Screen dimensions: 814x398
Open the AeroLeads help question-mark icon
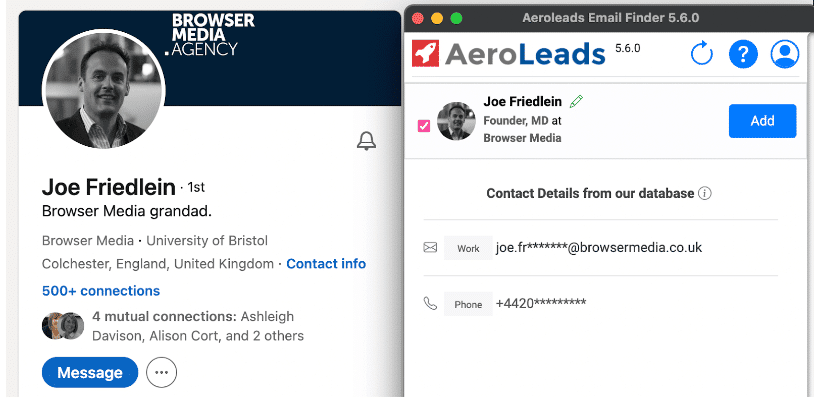tap(743, 54)
